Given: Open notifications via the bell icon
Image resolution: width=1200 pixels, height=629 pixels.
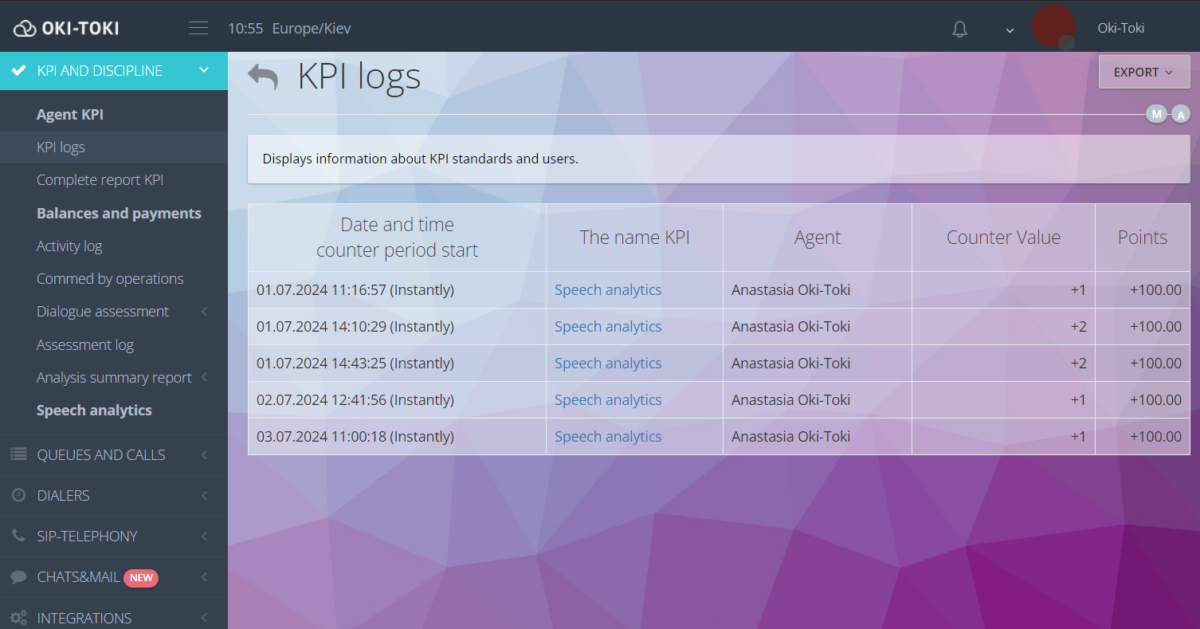Looking at the screenshot, I should click(x=959, y=28).
